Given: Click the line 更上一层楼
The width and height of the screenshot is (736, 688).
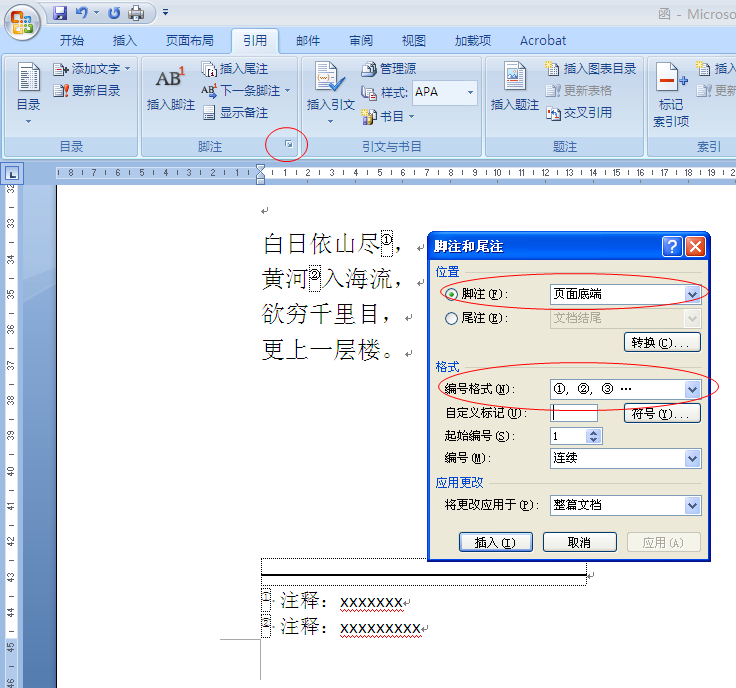Looking at the screenshot, I should click(327, 350).
